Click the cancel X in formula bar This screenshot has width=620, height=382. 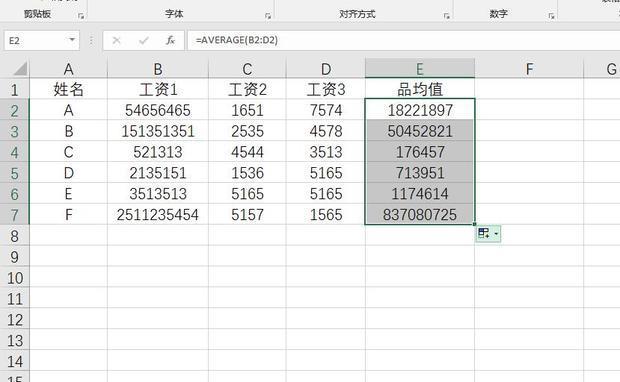[x=117, y=40]
